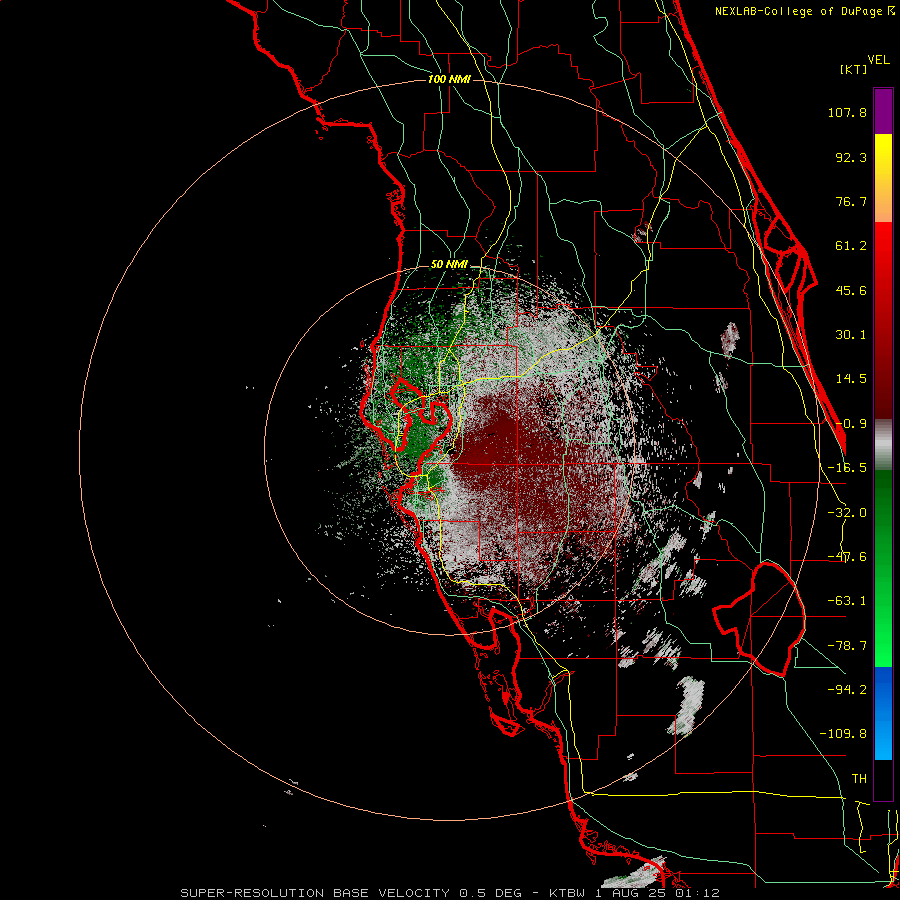Click the 50 NMI range ring label
The height and width of the screenshot is (900, 900).
[449, 264]
